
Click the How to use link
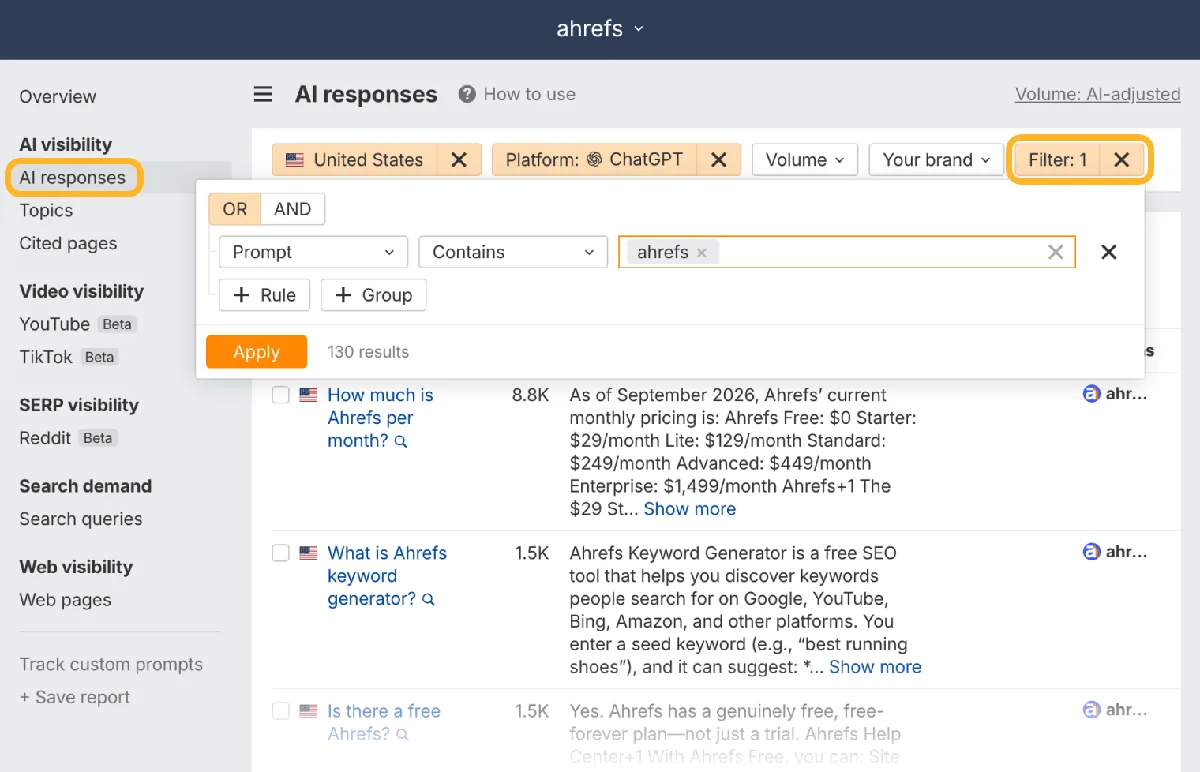(530, 94)
